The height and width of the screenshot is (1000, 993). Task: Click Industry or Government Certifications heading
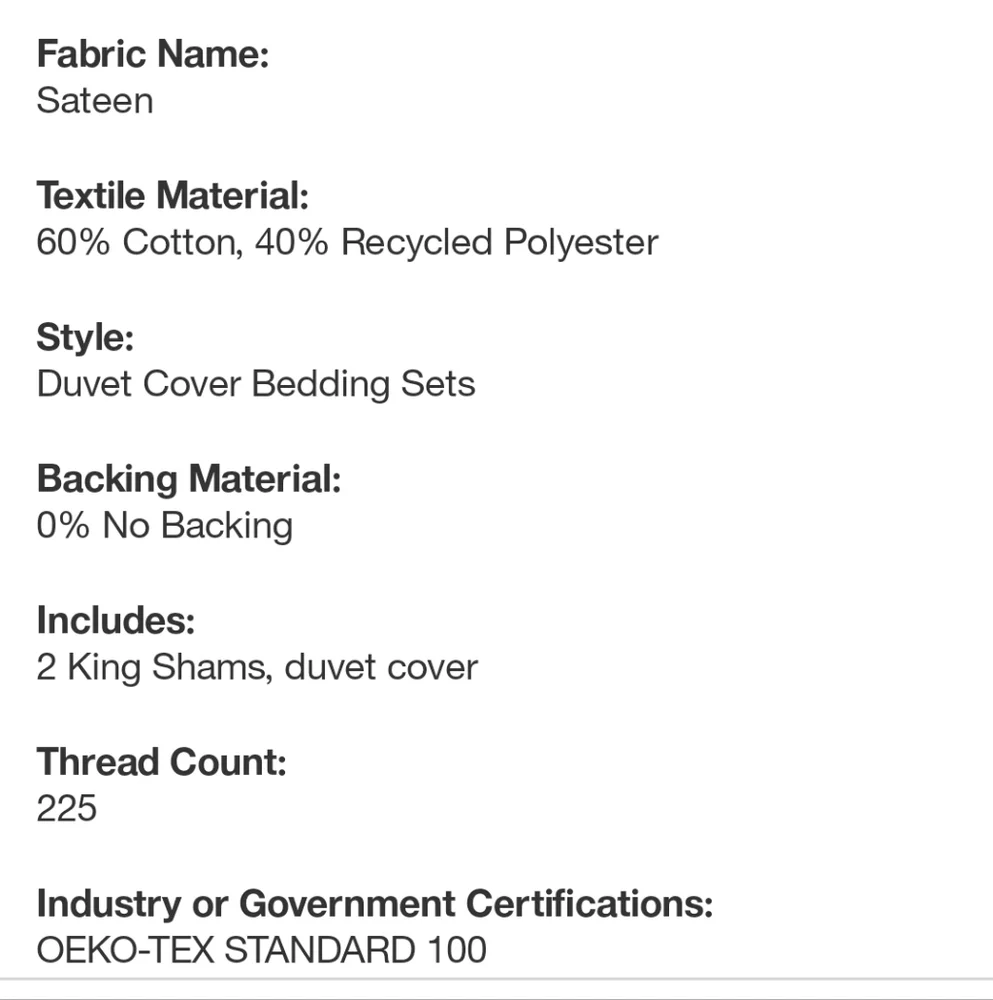[375, 904]
